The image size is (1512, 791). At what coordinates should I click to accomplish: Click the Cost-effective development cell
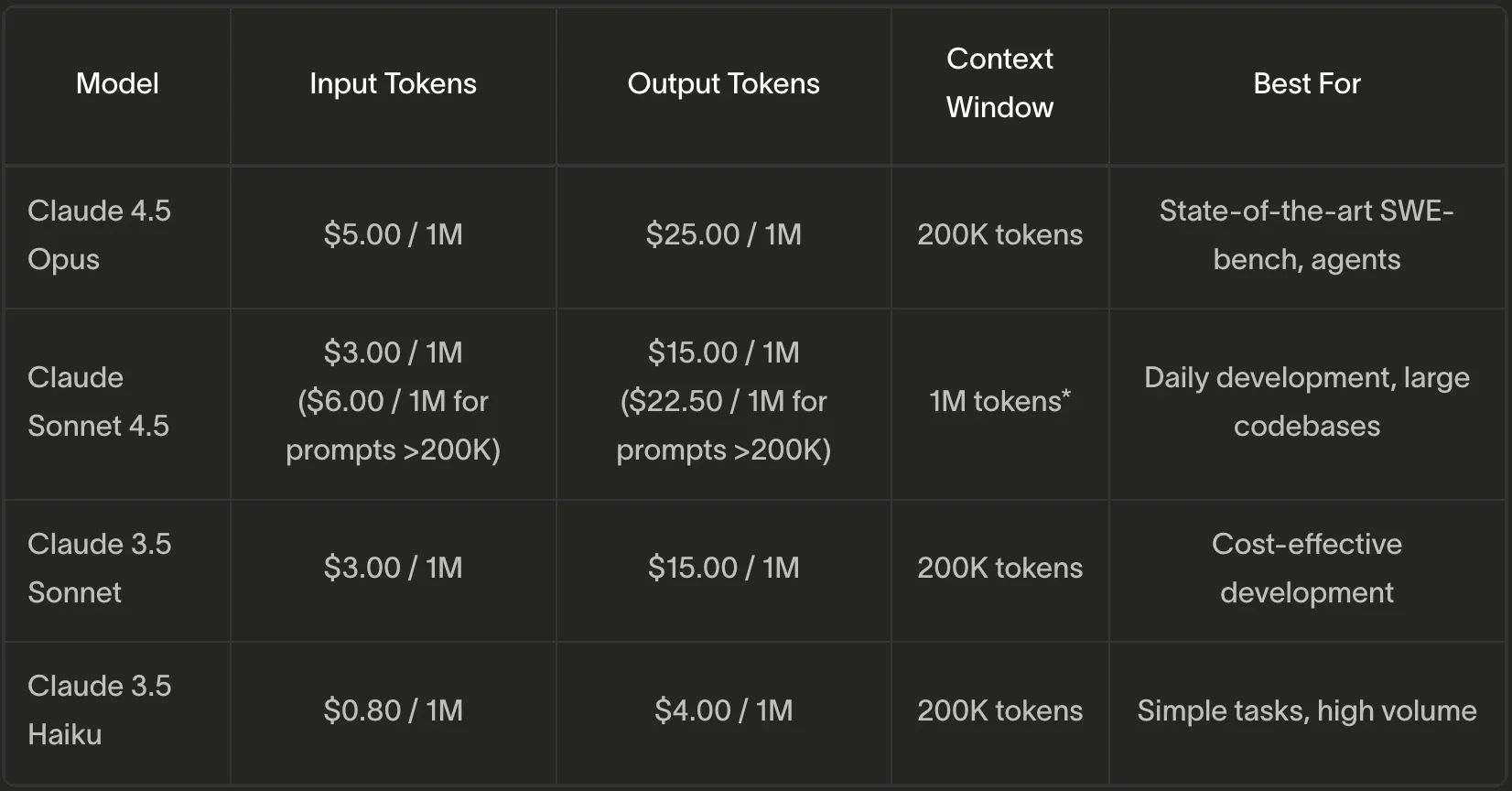tap(1306, 569)
